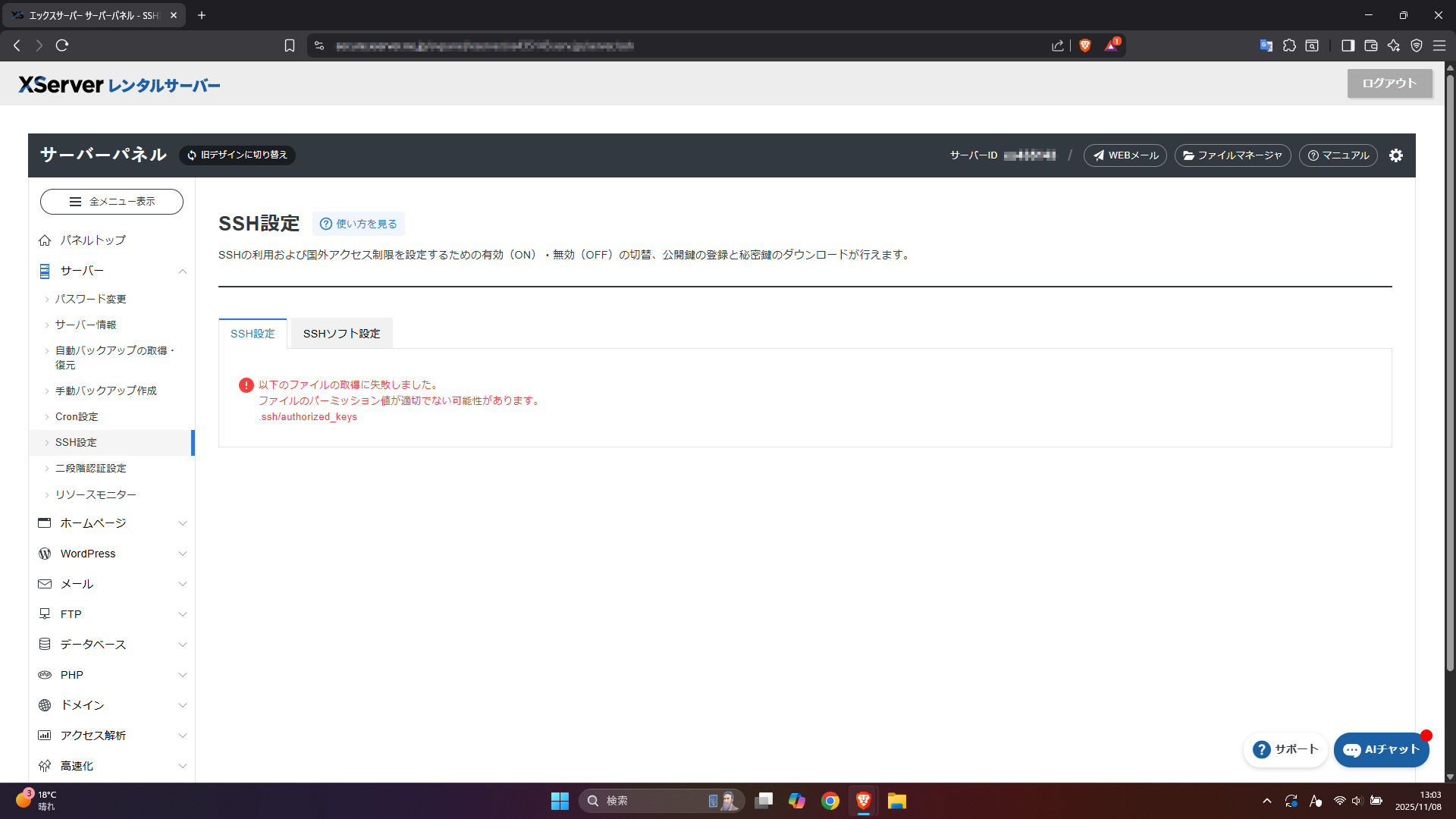Image resolution: width=1456 pixels, height=819 pixels.
Task: Open the 使い方を見る help link
Action: [x=359, y=224]
